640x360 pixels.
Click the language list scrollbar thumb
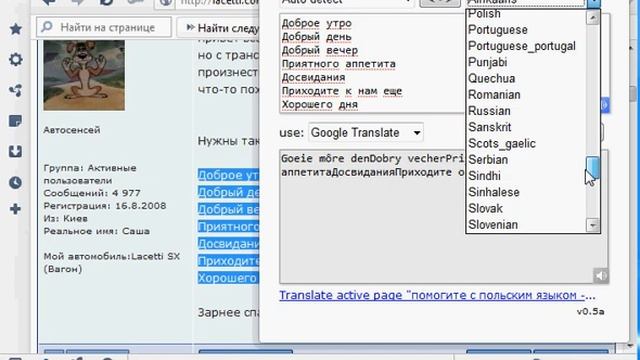click(593, 167)
